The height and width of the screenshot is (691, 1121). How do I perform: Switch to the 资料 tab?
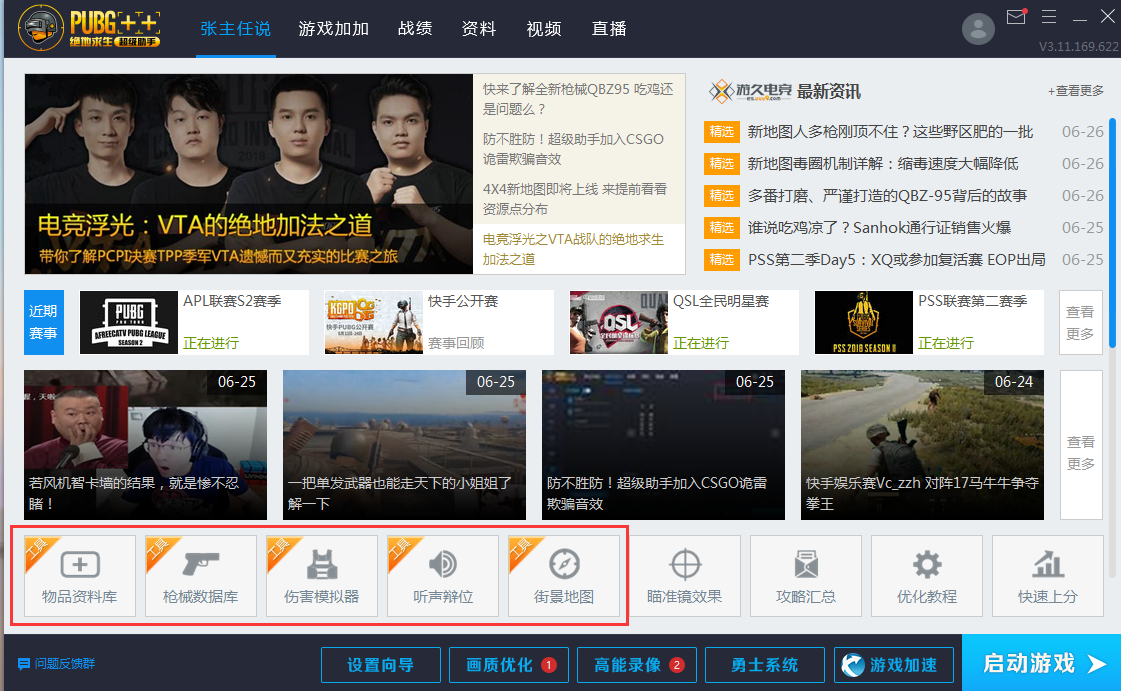pos(479,29)
